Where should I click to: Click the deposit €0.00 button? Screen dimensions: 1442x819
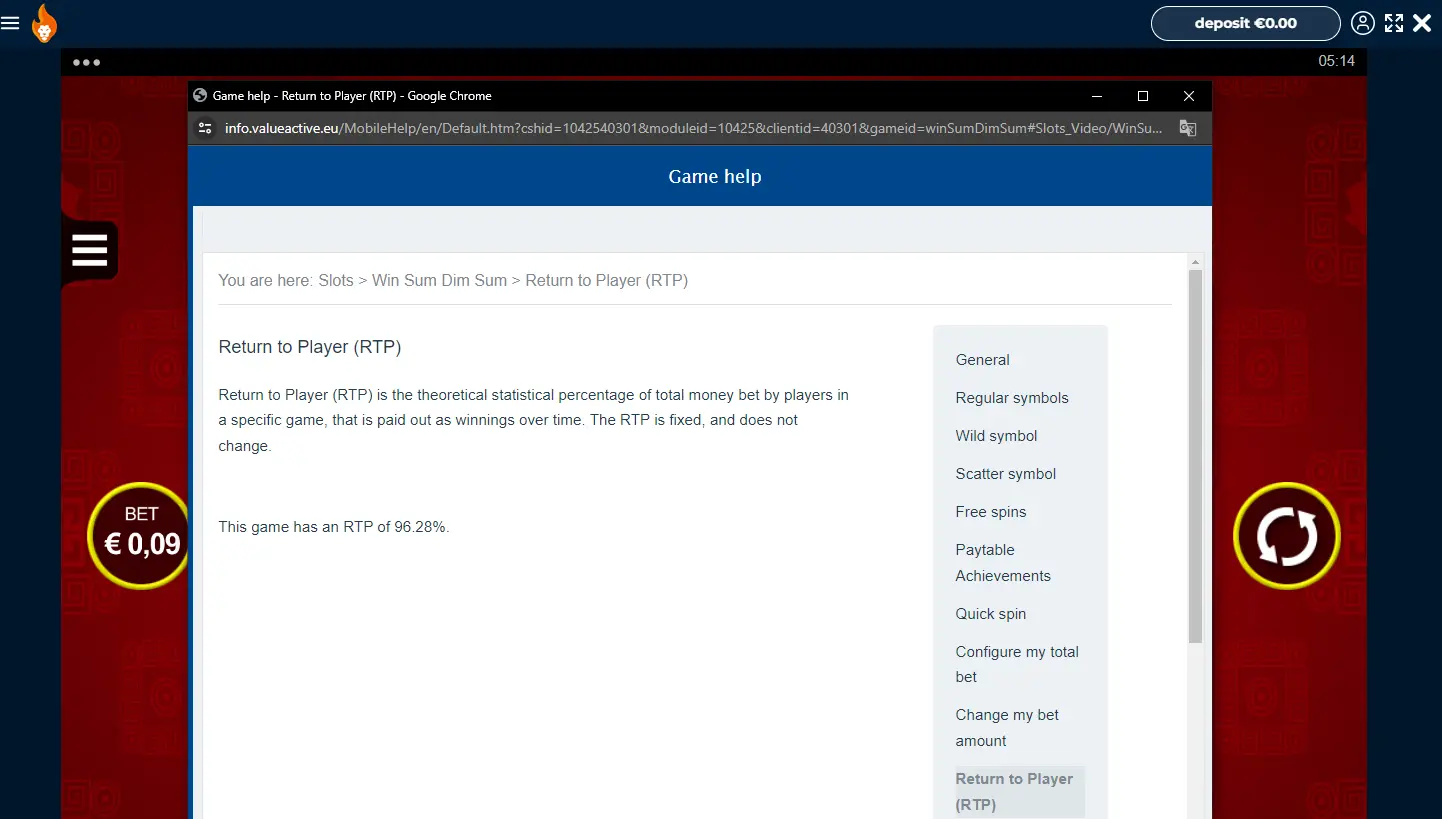pyautogui.click(x=1245, y=23)
